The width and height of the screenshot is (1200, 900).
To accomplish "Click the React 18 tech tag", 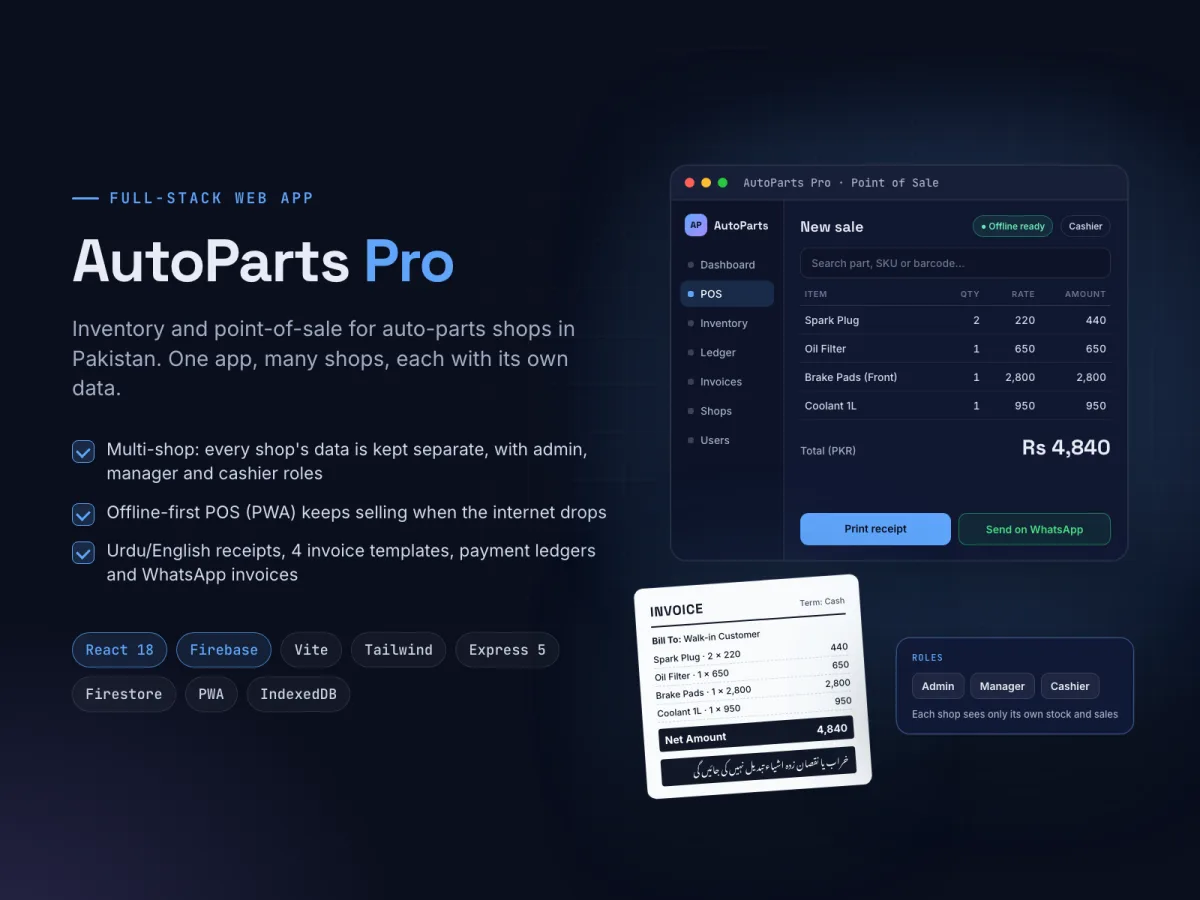I will pyautogui.click(x=120, y=650).
